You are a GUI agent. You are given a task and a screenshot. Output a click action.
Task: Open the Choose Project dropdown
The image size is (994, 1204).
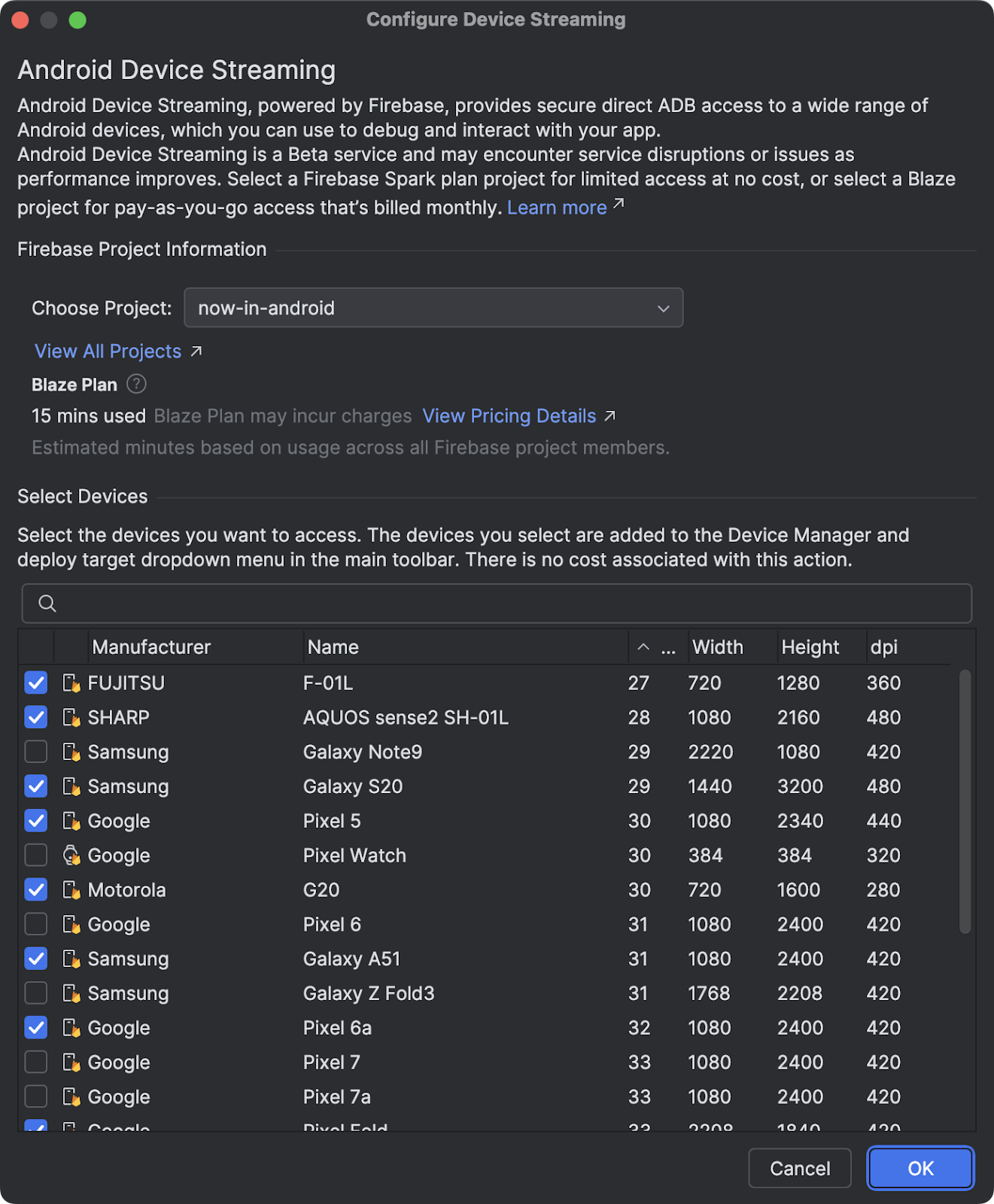tap(433, 308)
